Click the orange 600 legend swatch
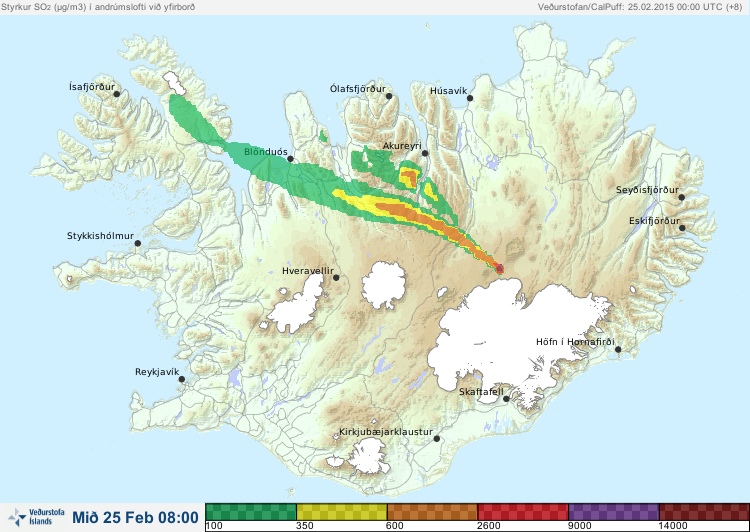This screenshot has width=750, height=532. [x=432, y=512]
